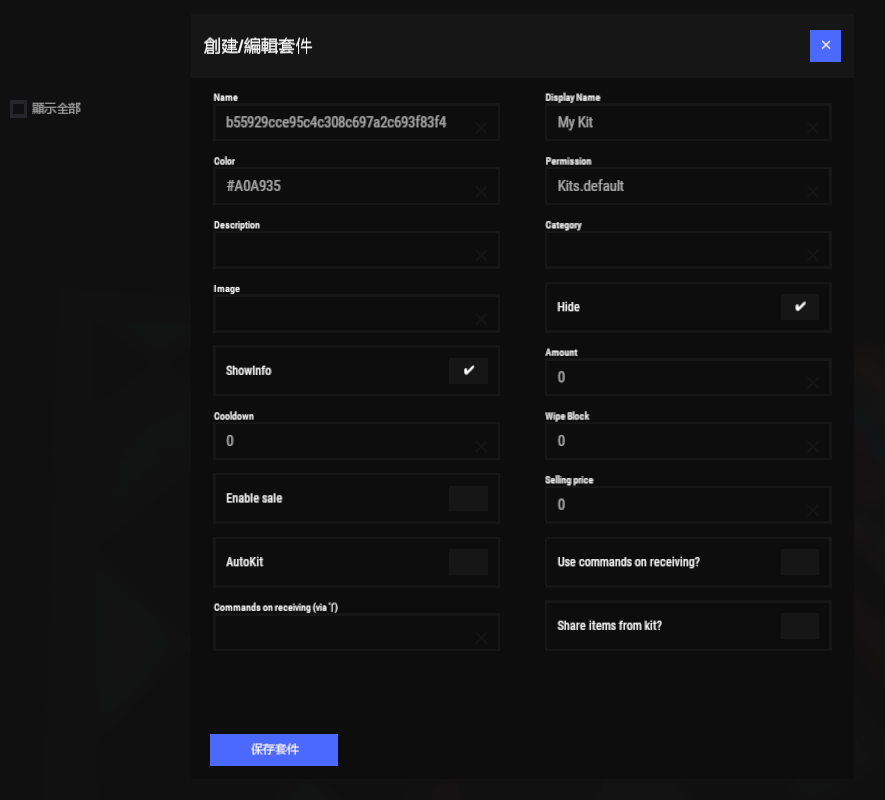Clear the Selling price field X icon

coord(813,511)
